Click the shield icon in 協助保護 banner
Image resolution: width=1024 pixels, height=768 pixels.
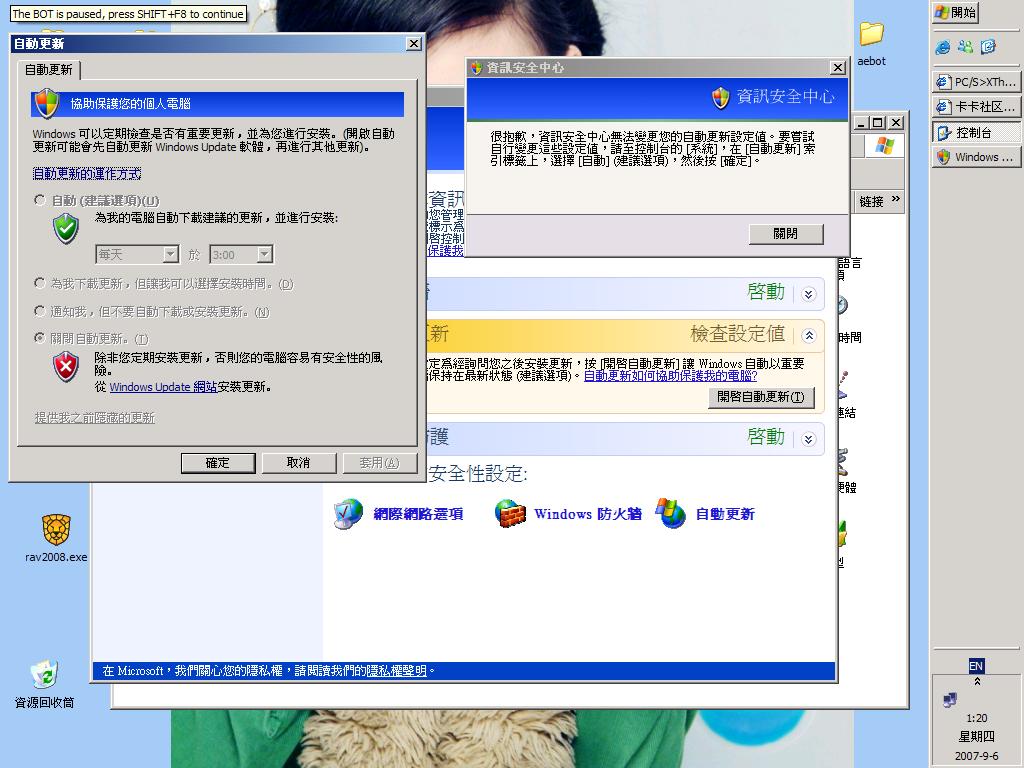click(x=47, y=104)
